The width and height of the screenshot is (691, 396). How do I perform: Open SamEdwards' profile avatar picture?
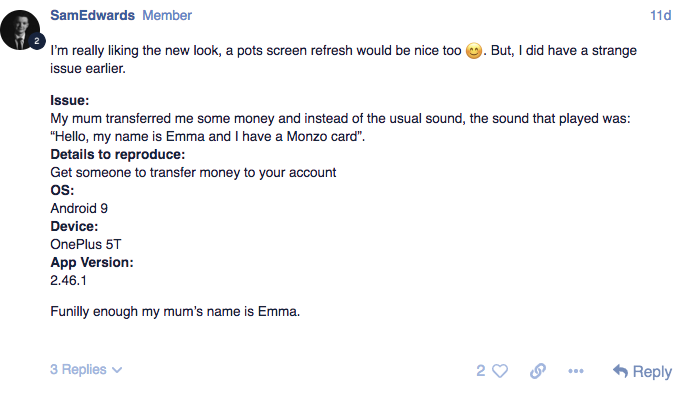[x=20, y=30]
